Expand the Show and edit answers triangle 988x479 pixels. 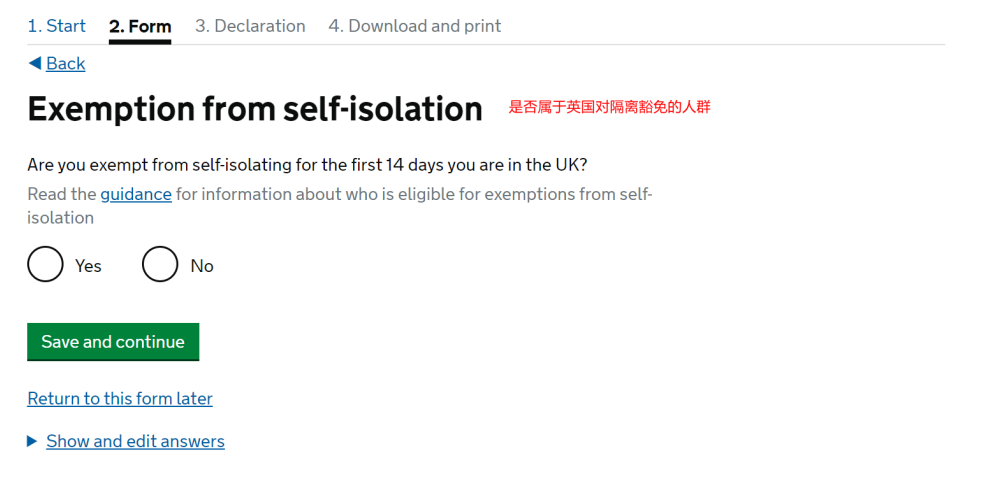[32, 441]
